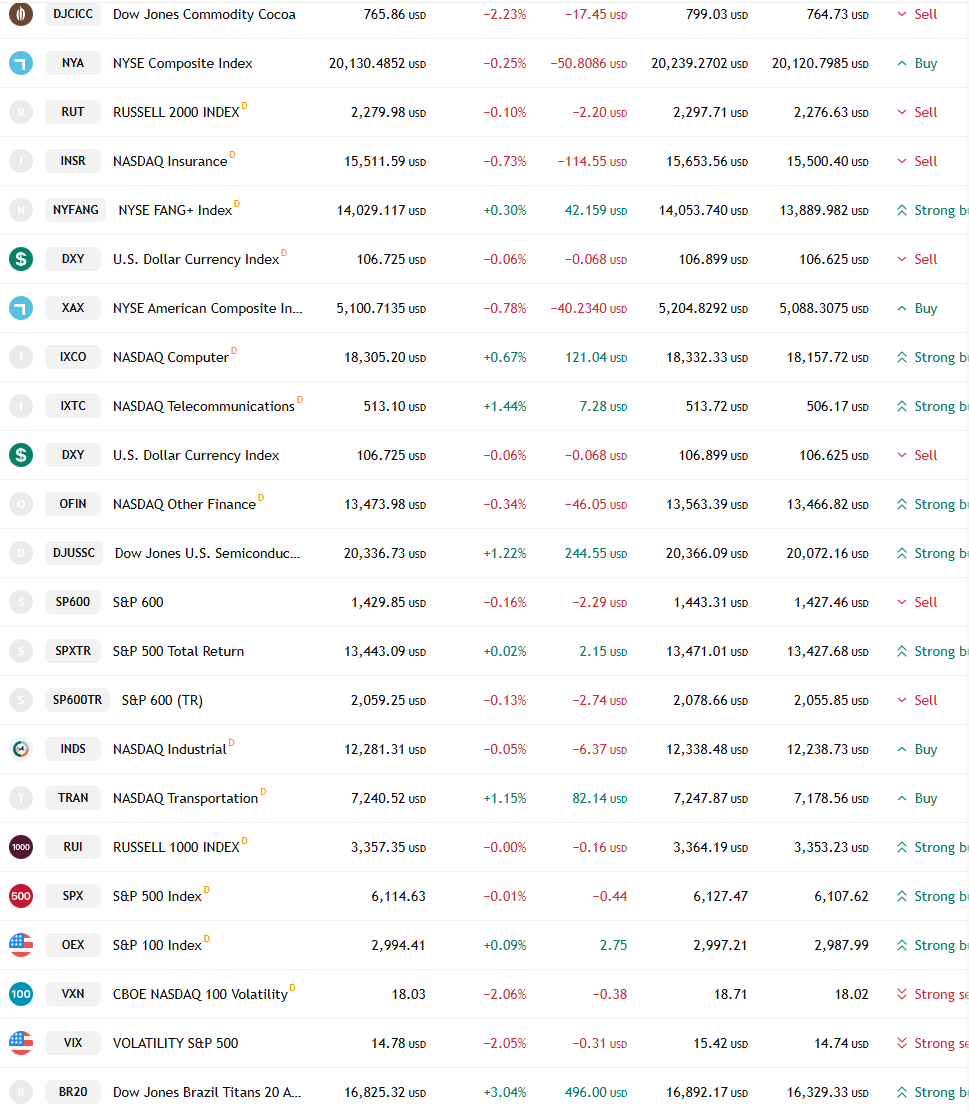Click the Sell rating for DJCICC
Image resolution: width=969 pixels, height=1110 pixels.
[x=917, y=14]
